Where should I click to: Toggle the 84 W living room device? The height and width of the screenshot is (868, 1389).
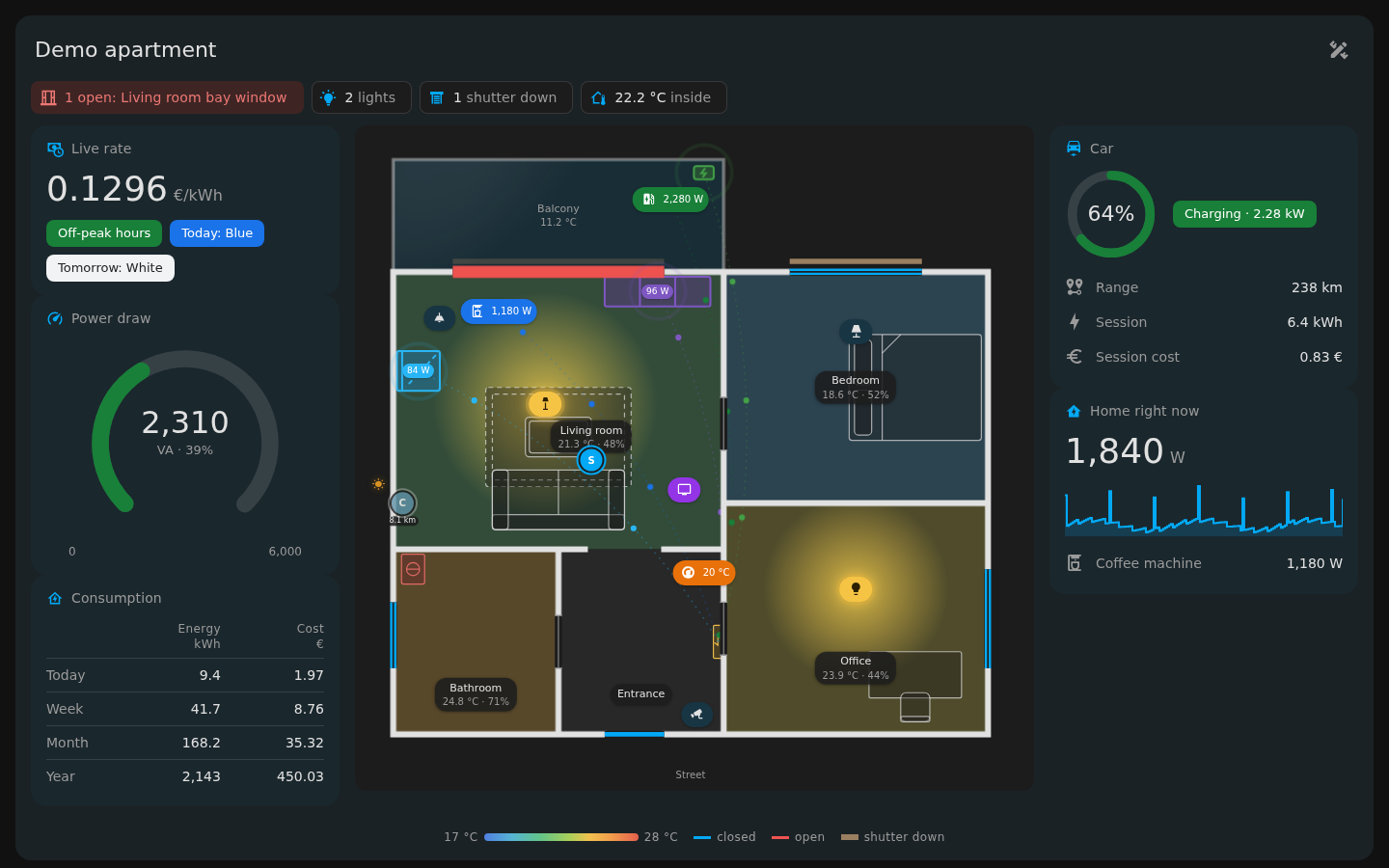point(419,370)
